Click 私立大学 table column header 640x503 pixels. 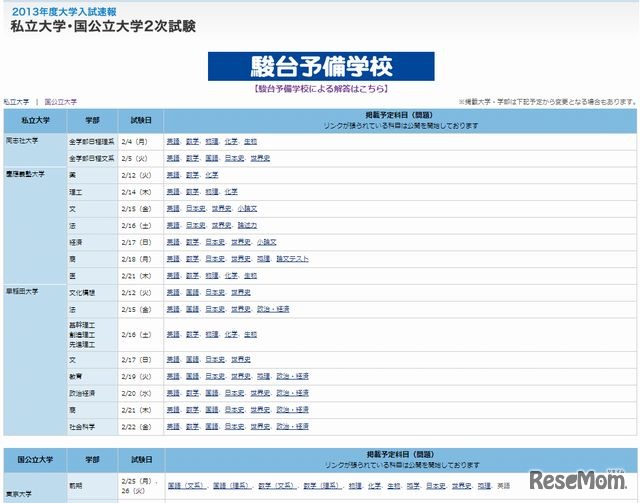pyautogui.click(x=35, y=120)
